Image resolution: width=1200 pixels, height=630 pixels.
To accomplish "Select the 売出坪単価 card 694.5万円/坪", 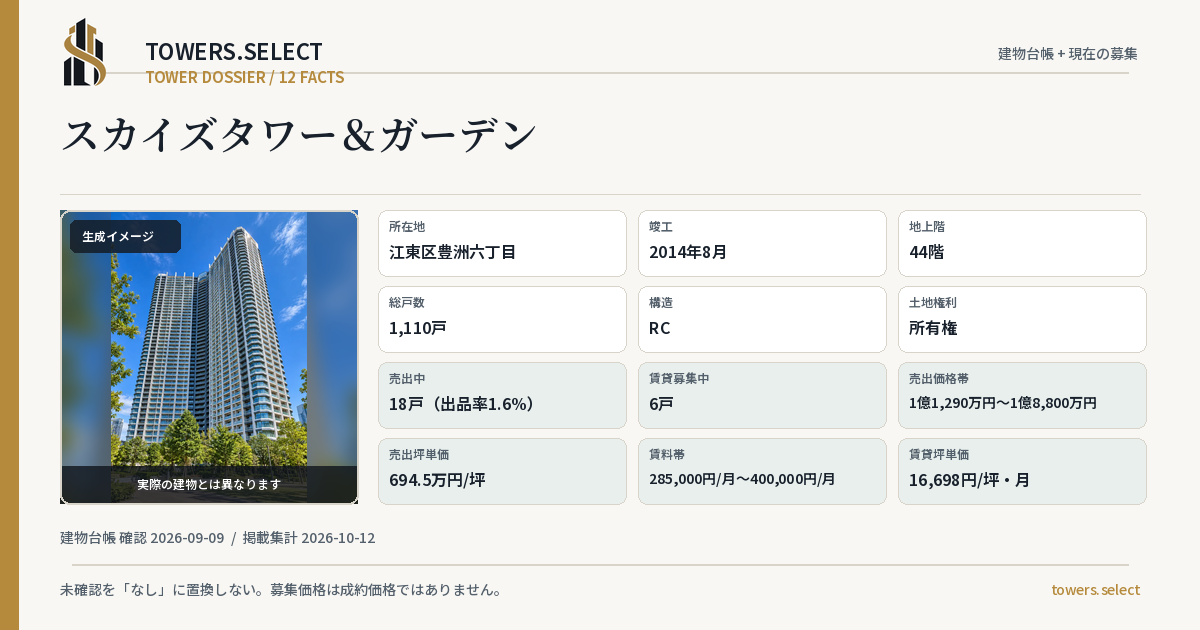I will click(x=502, y=471).
